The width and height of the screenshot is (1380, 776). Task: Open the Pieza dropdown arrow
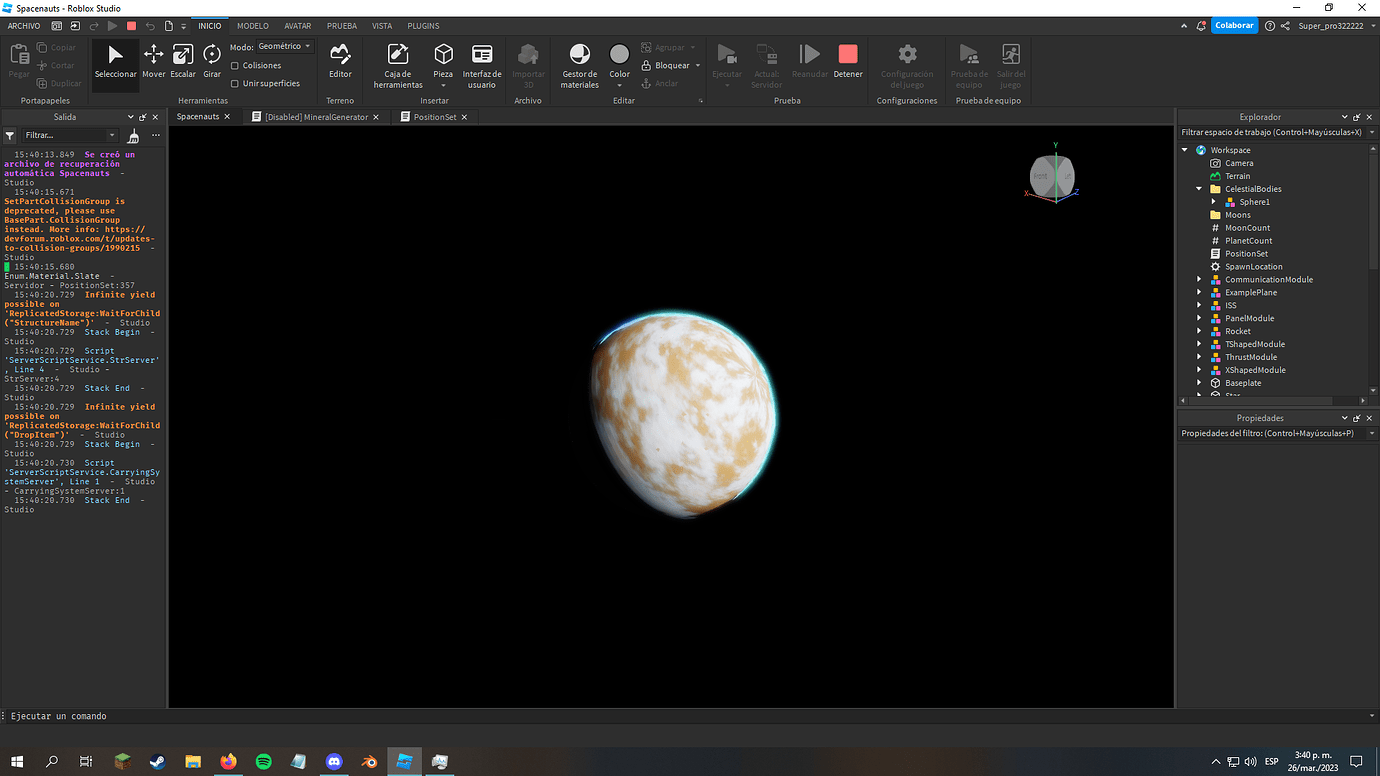pyautogui.click(x=443, y=88)
